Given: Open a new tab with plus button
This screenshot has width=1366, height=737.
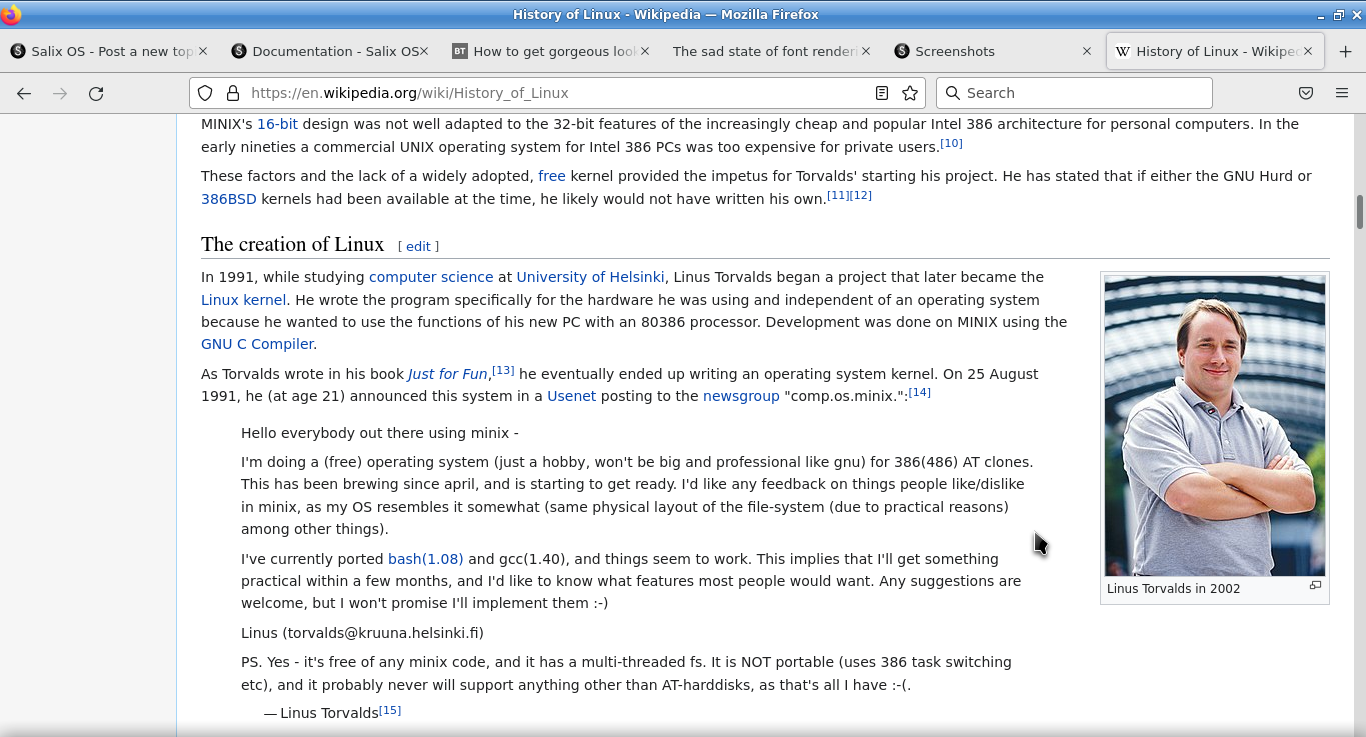Looking at the screenshot, I should click(x=1345, y=51).
